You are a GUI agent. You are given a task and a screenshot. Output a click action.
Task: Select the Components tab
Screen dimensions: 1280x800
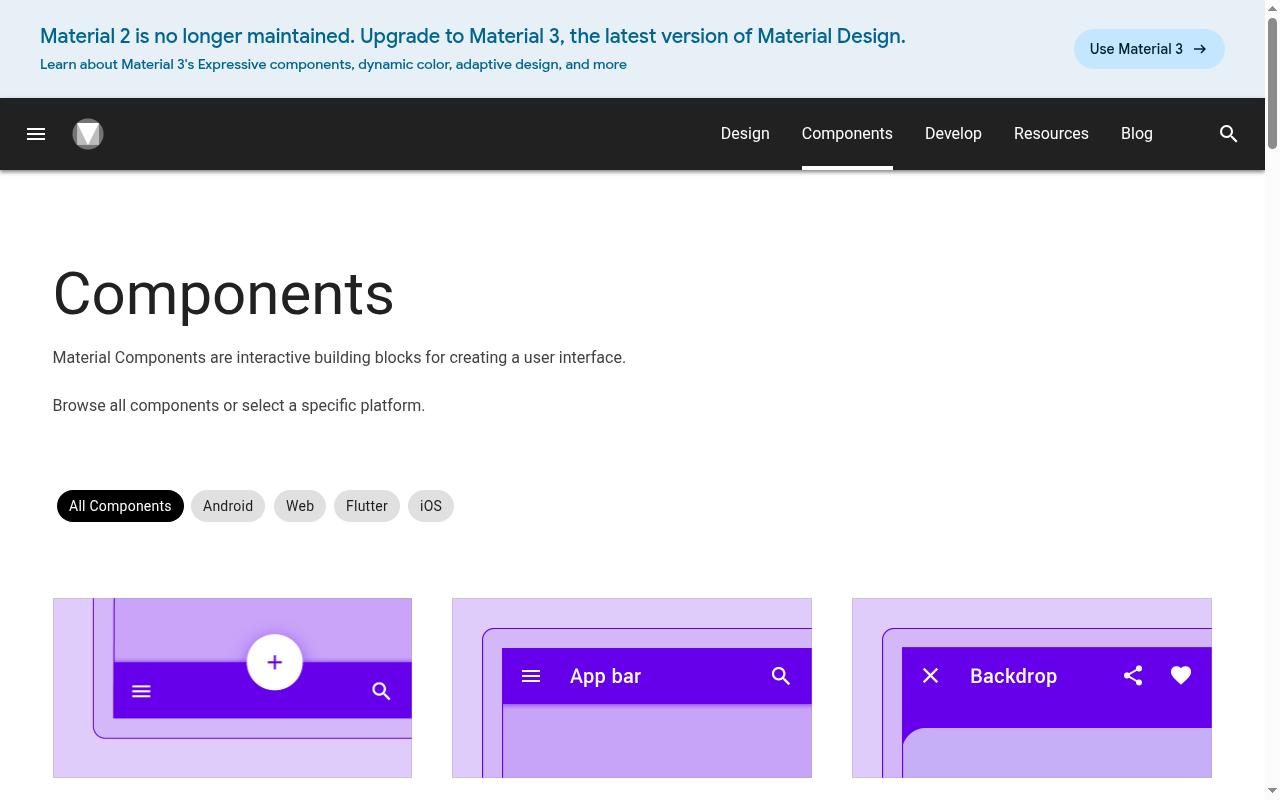point(847,134)
